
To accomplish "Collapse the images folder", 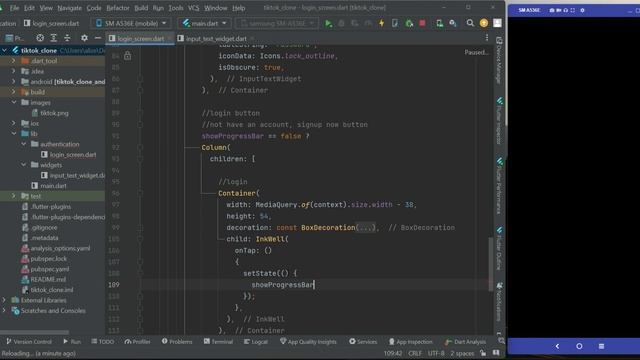I will [13, 102].
